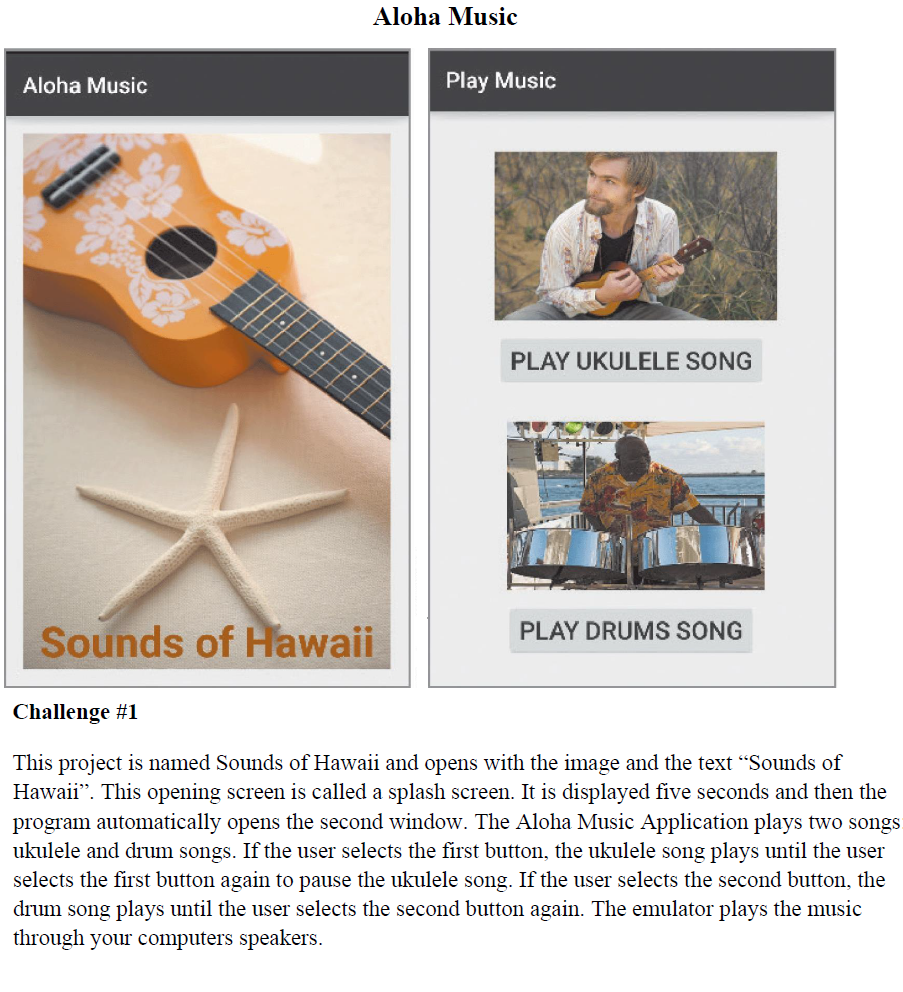The width and height of the screenshot is (903, 992).
Task: Click the dark title bar above the splash screen
Action: coord(207,84)
